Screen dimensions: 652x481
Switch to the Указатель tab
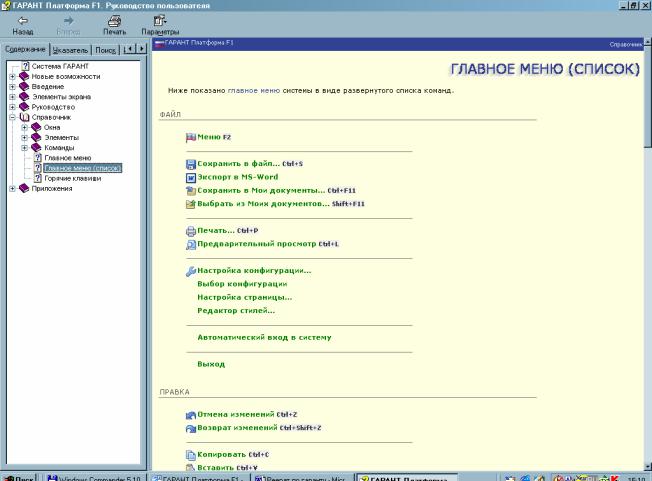pos(70,50)
